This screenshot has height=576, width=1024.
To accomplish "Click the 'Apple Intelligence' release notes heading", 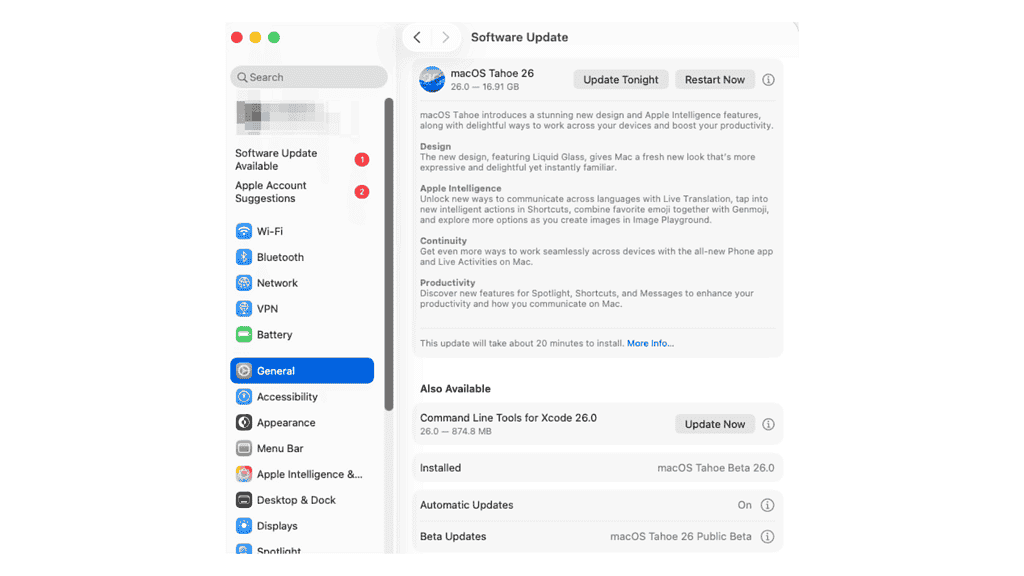I will pyautogui.click(x=460, y=188).
